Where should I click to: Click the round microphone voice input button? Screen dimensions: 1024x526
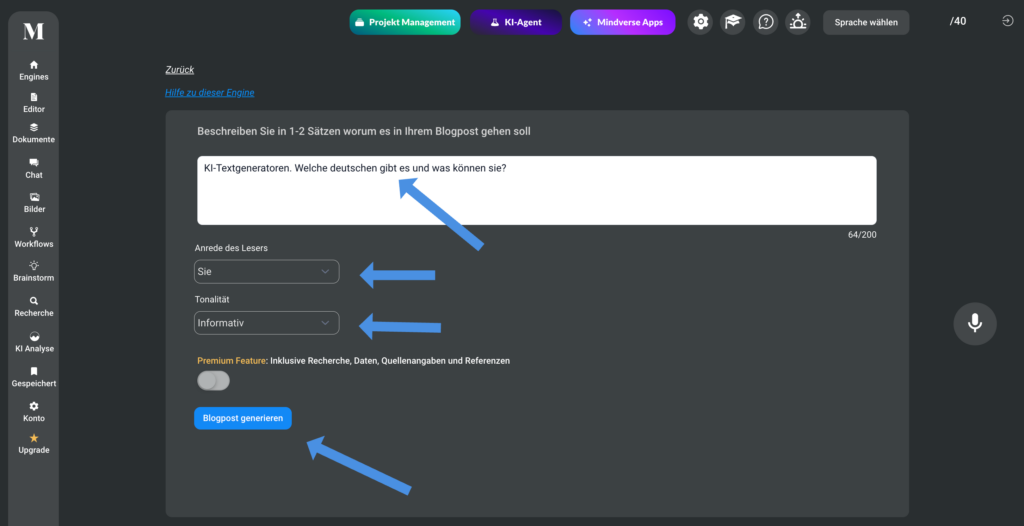(974, 323)
